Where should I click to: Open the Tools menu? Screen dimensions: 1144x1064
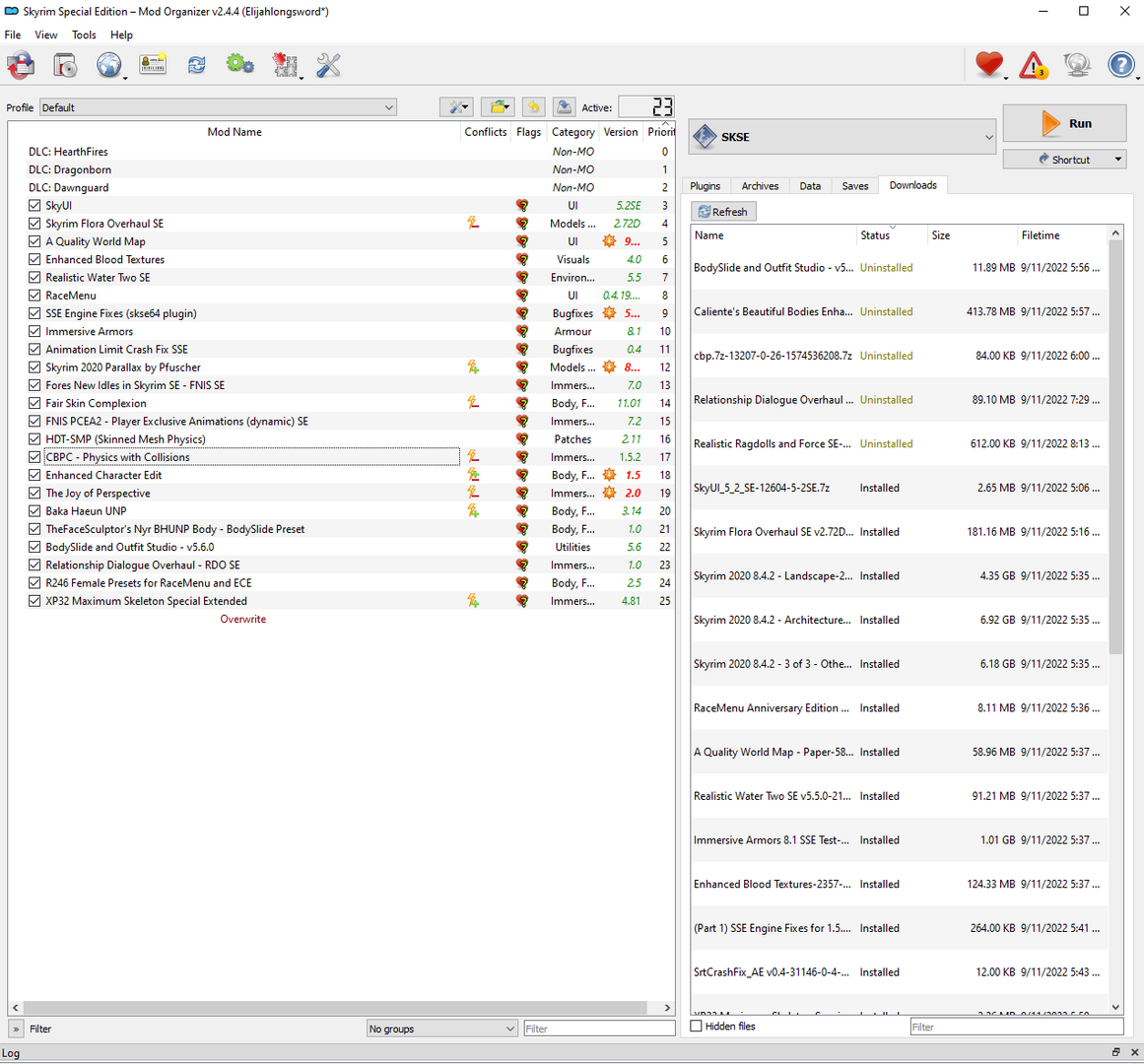84,35
